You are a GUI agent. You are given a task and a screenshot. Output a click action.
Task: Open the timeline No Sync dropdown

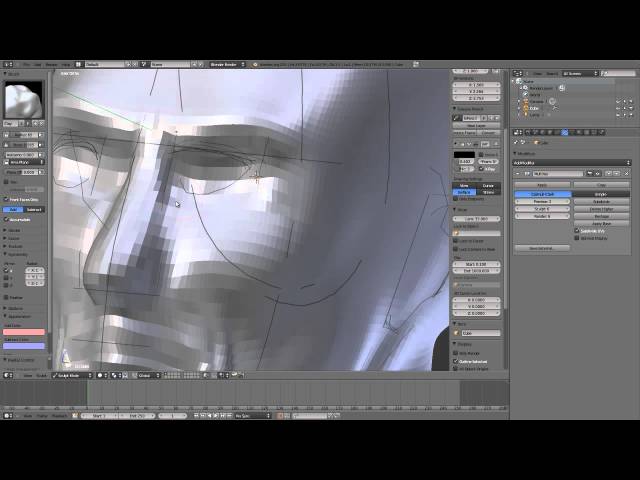(x=253, y=416)
